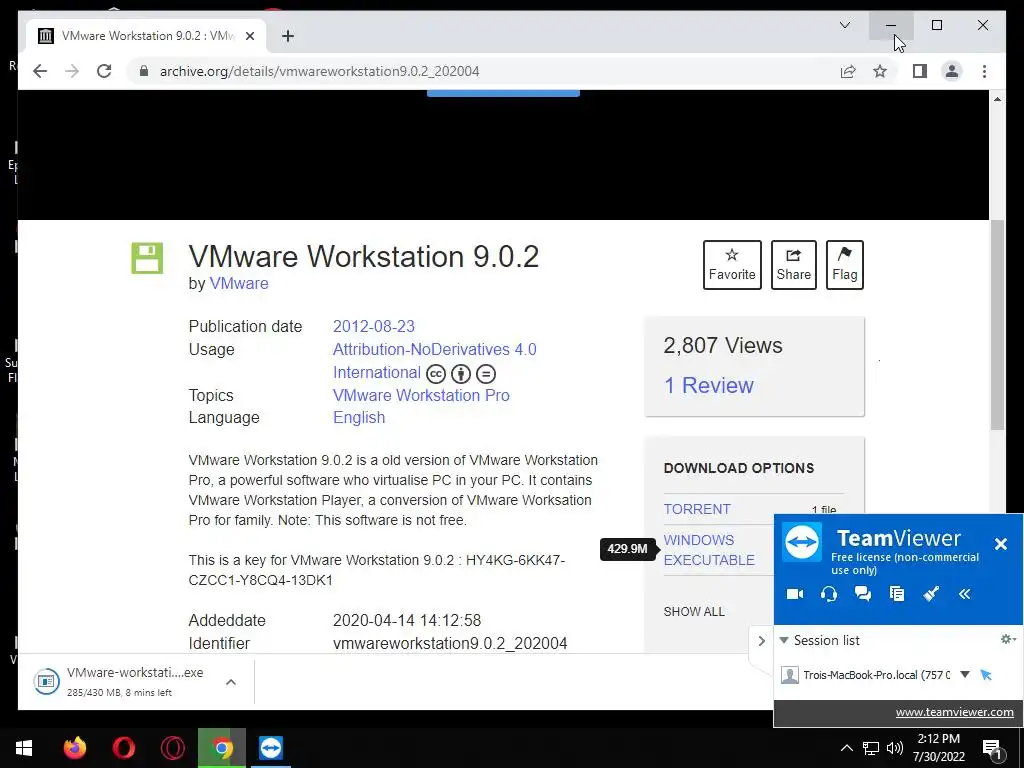Image resolution: width=1024 pixels, height=768 pixels.
Task: Select the Trois-MacBook-Pro.local session entry
Action: 876,675
